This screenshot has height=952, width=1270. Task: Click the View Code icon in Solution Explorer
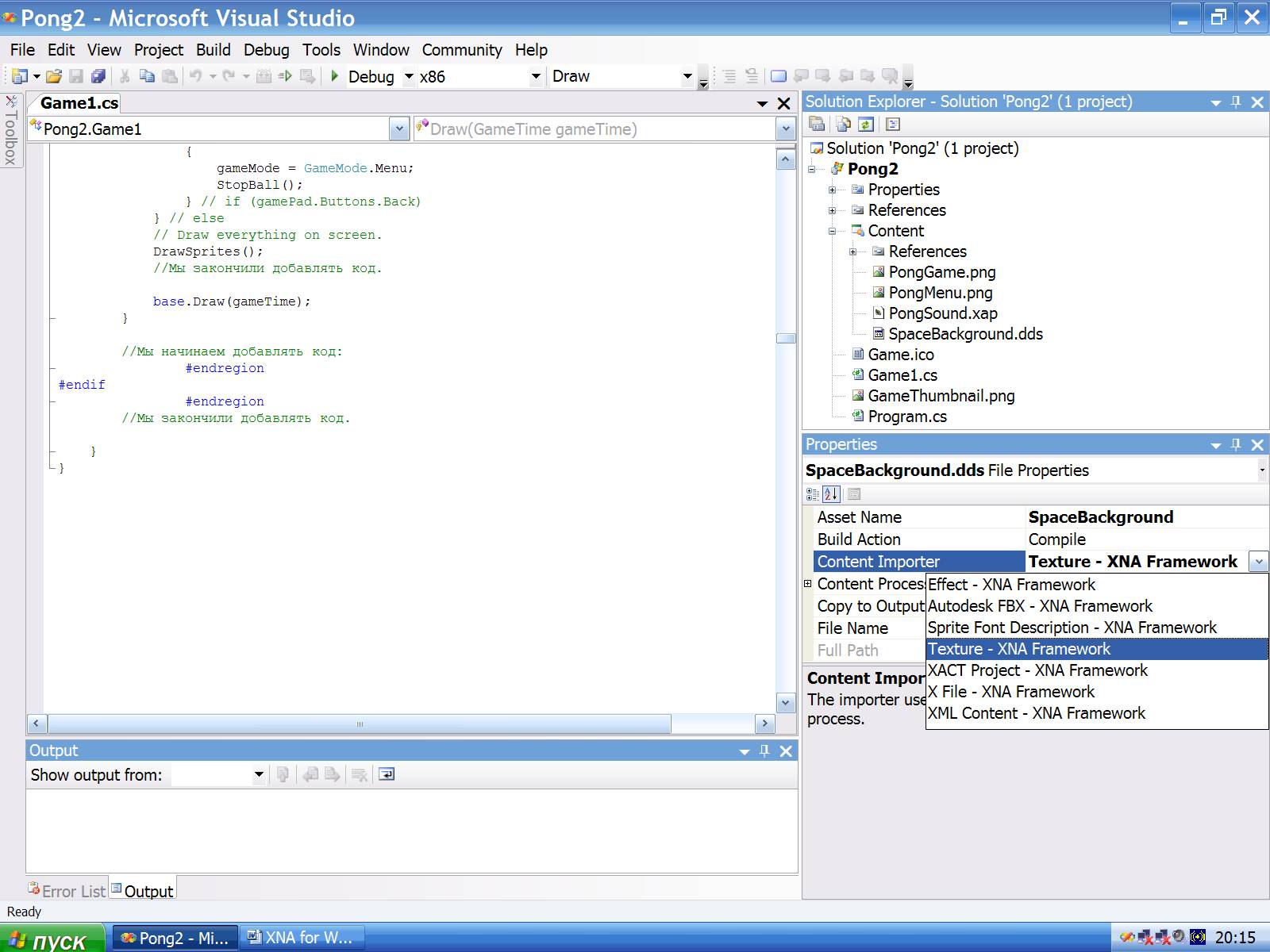[x=893, y=124]
